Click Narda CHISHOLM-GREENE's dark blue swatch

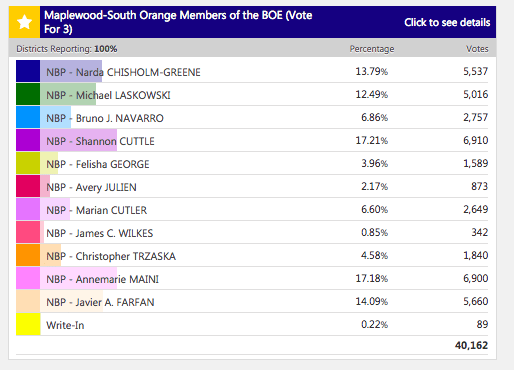tap(28, 71)
